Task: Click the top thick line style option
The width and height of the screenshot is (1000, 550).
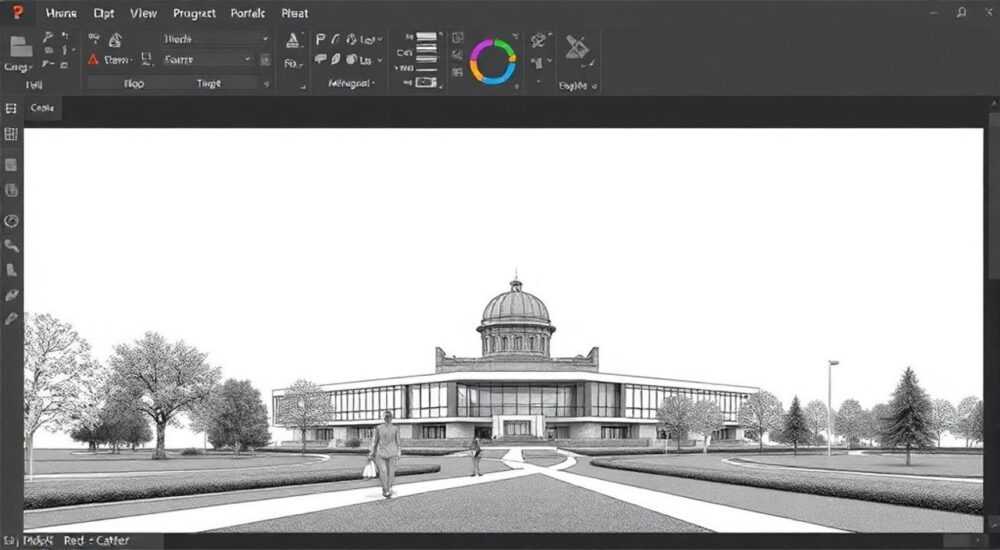Action: pos(426,36)
